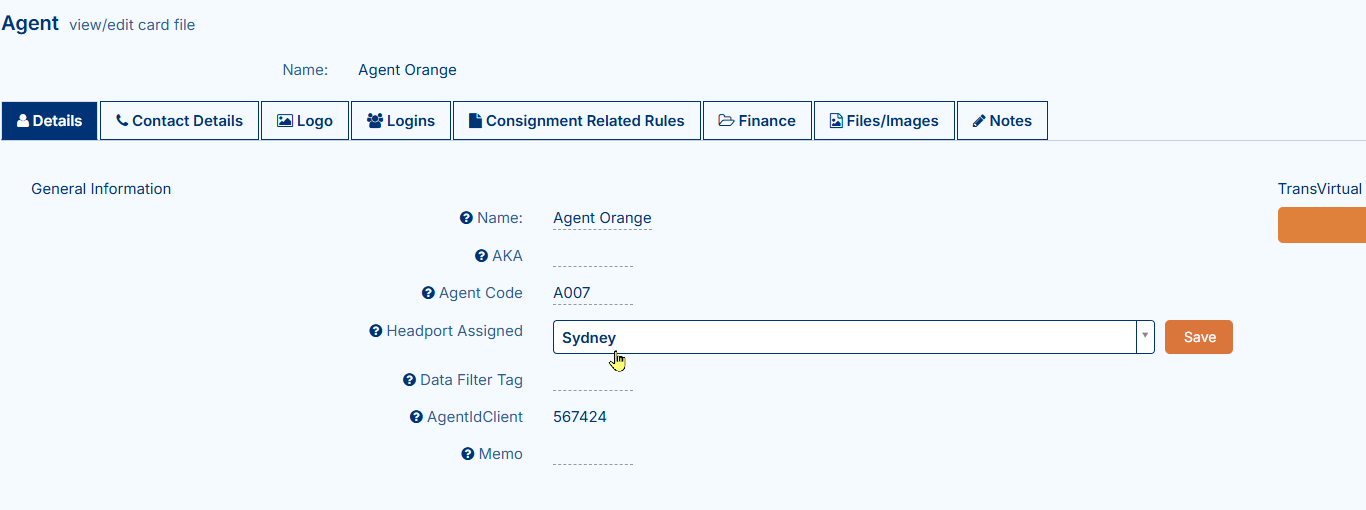
Task: Click help icon beside the Name field
Action: pos(466,218)
